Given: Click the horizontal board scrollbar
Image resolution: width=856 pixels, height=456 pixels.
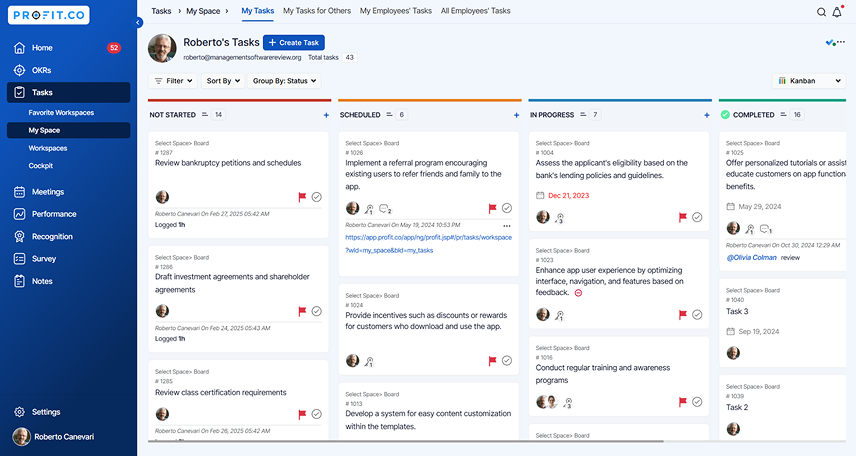Looking at the screenshot, I should click(406, 441).
